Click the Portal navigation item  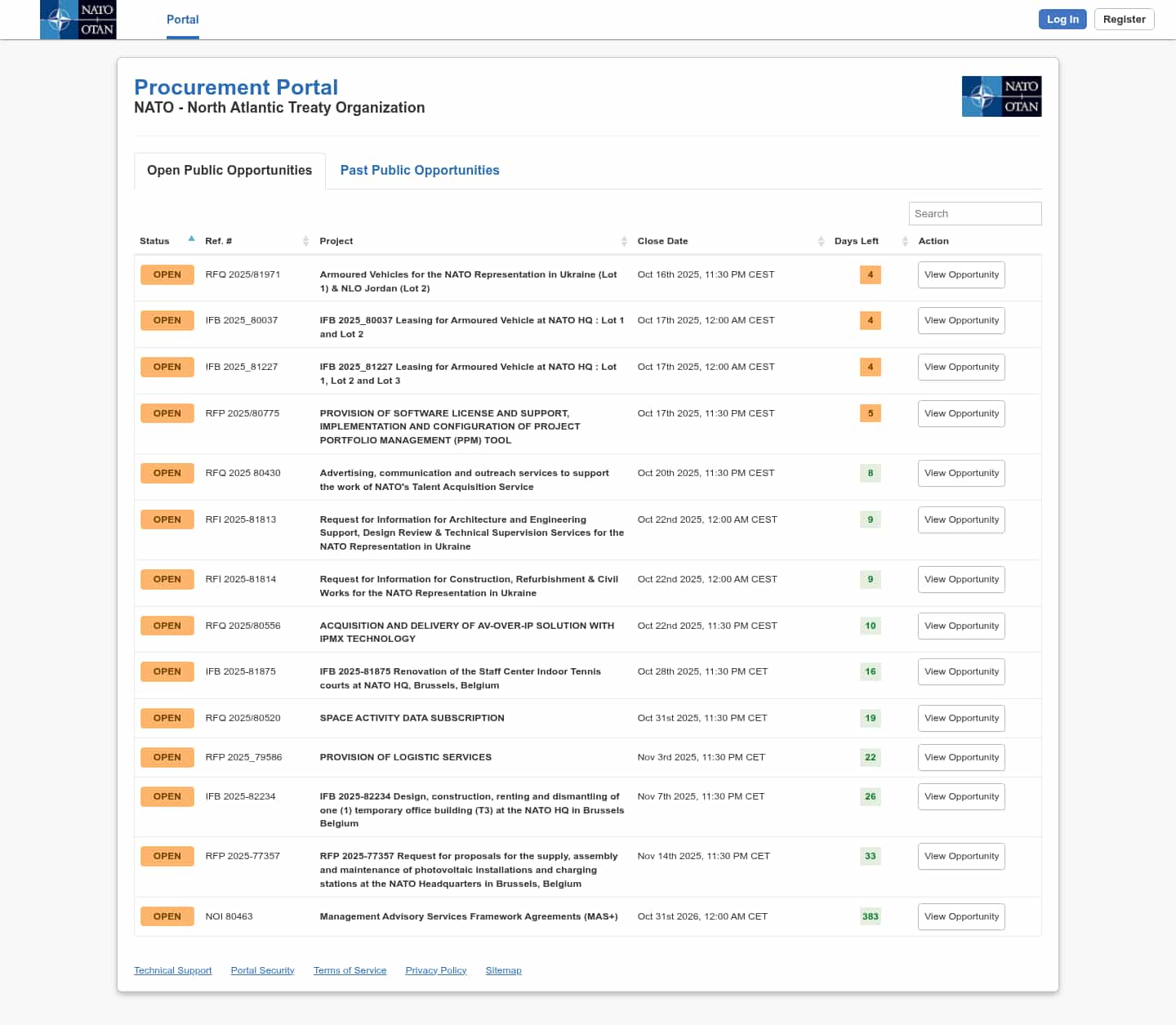182,20
